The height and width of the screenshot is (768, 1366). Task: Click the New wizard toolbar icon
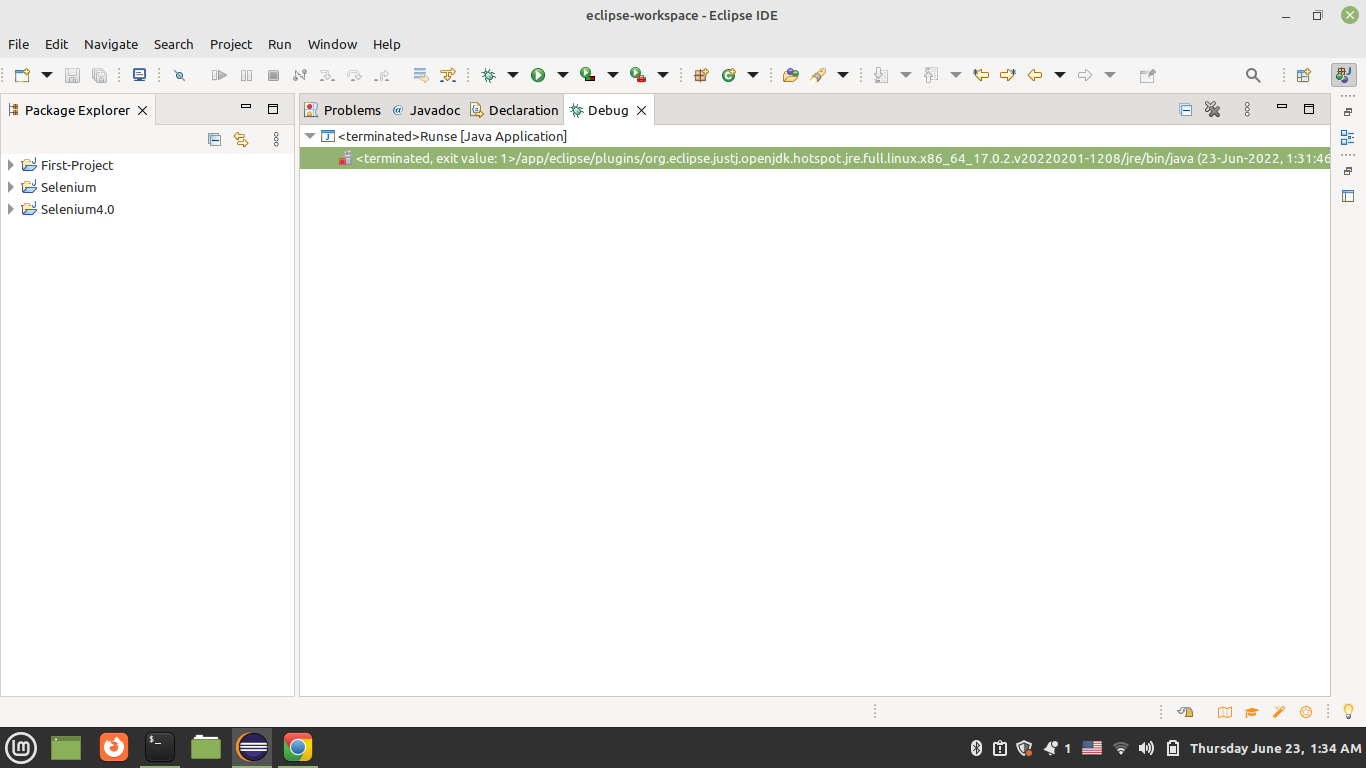[22, 75]
